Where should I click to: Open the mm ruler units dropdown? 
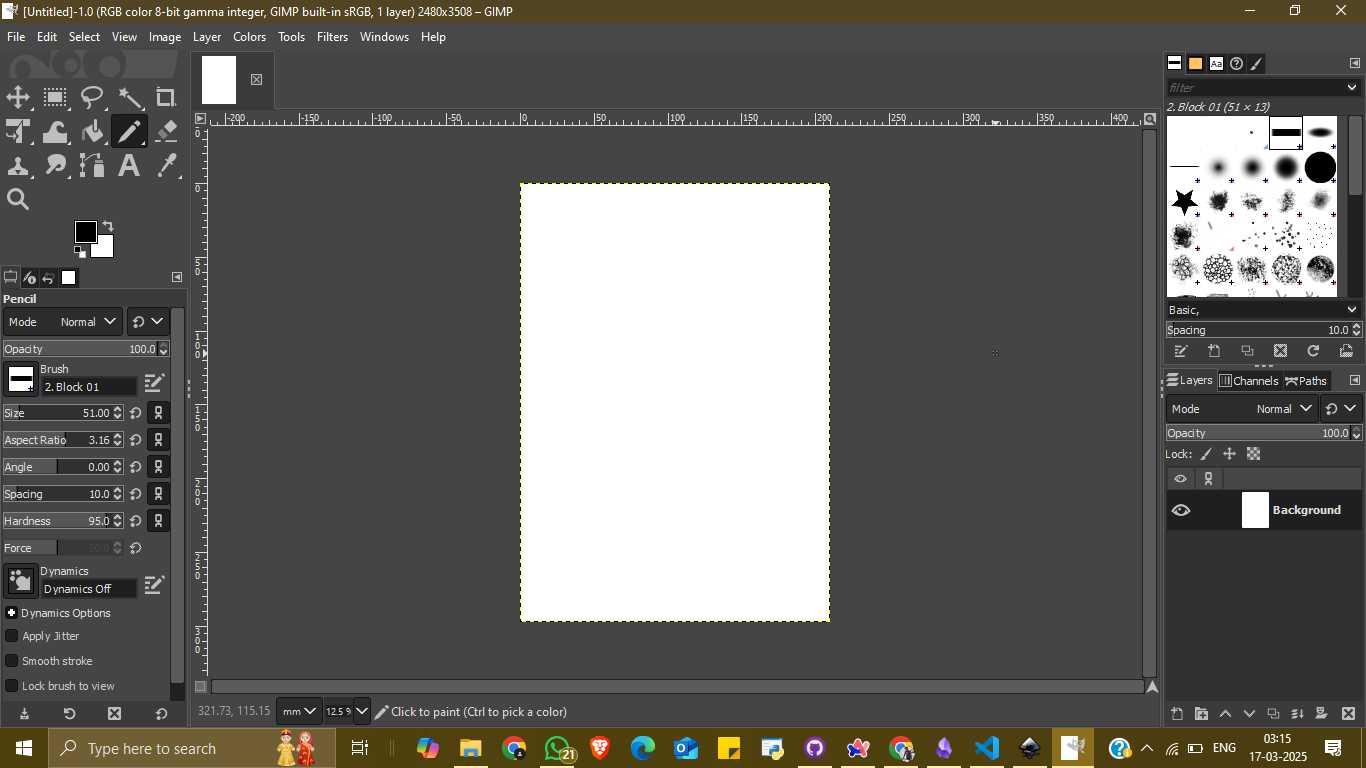pyautogui.click(x=299, y=712)
